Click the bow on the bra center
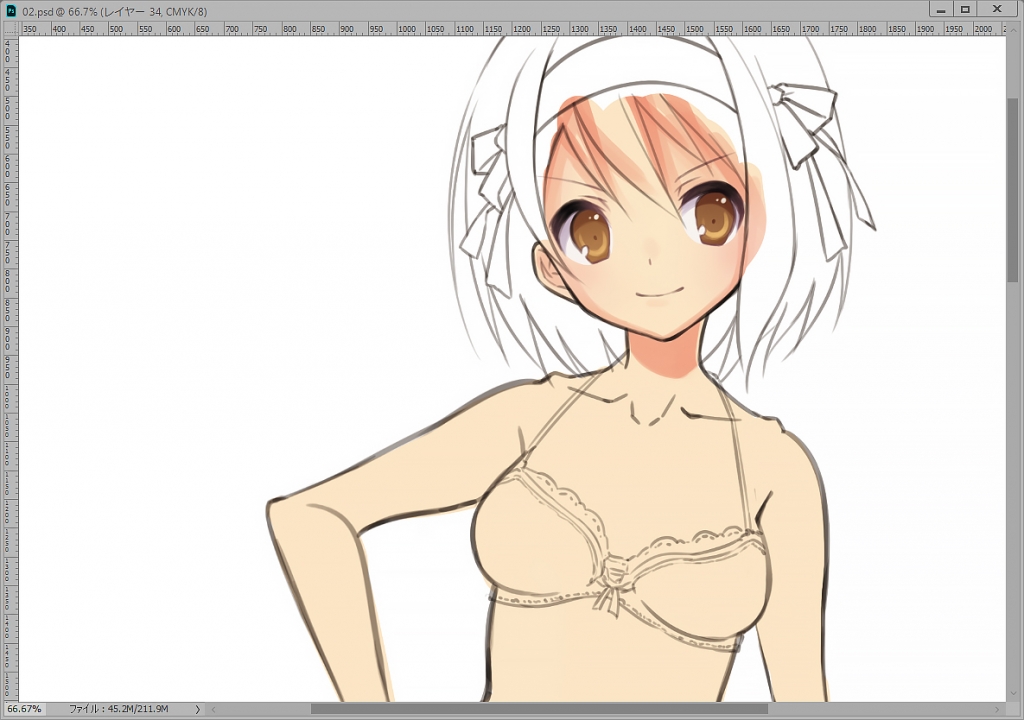 610,588
